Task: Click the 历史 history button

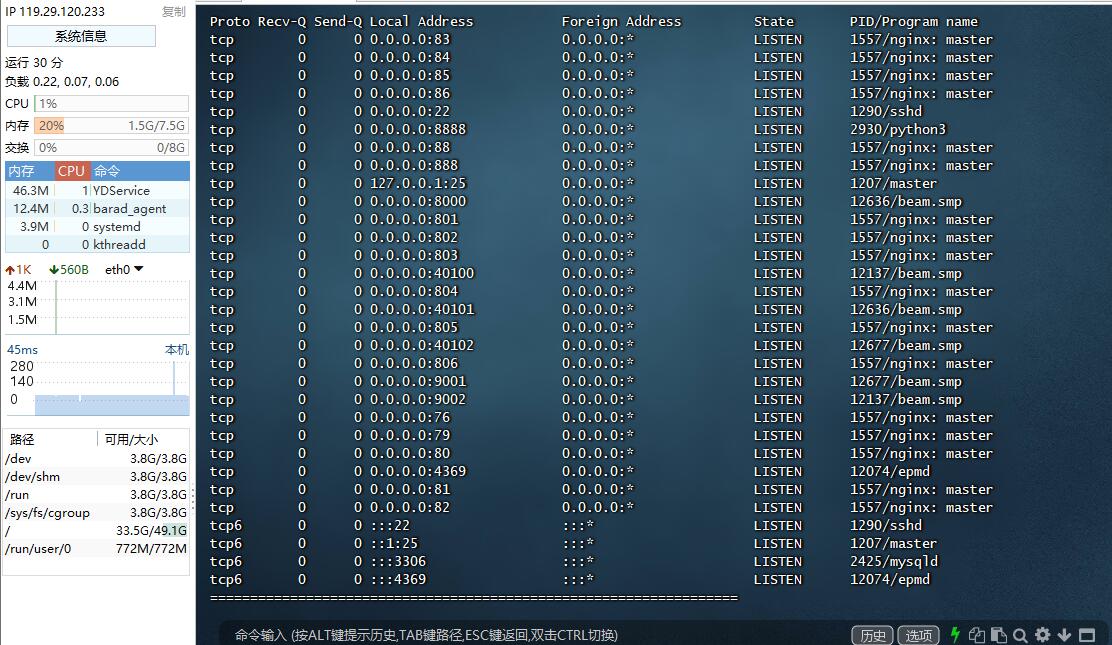Action: click(872, 635)
